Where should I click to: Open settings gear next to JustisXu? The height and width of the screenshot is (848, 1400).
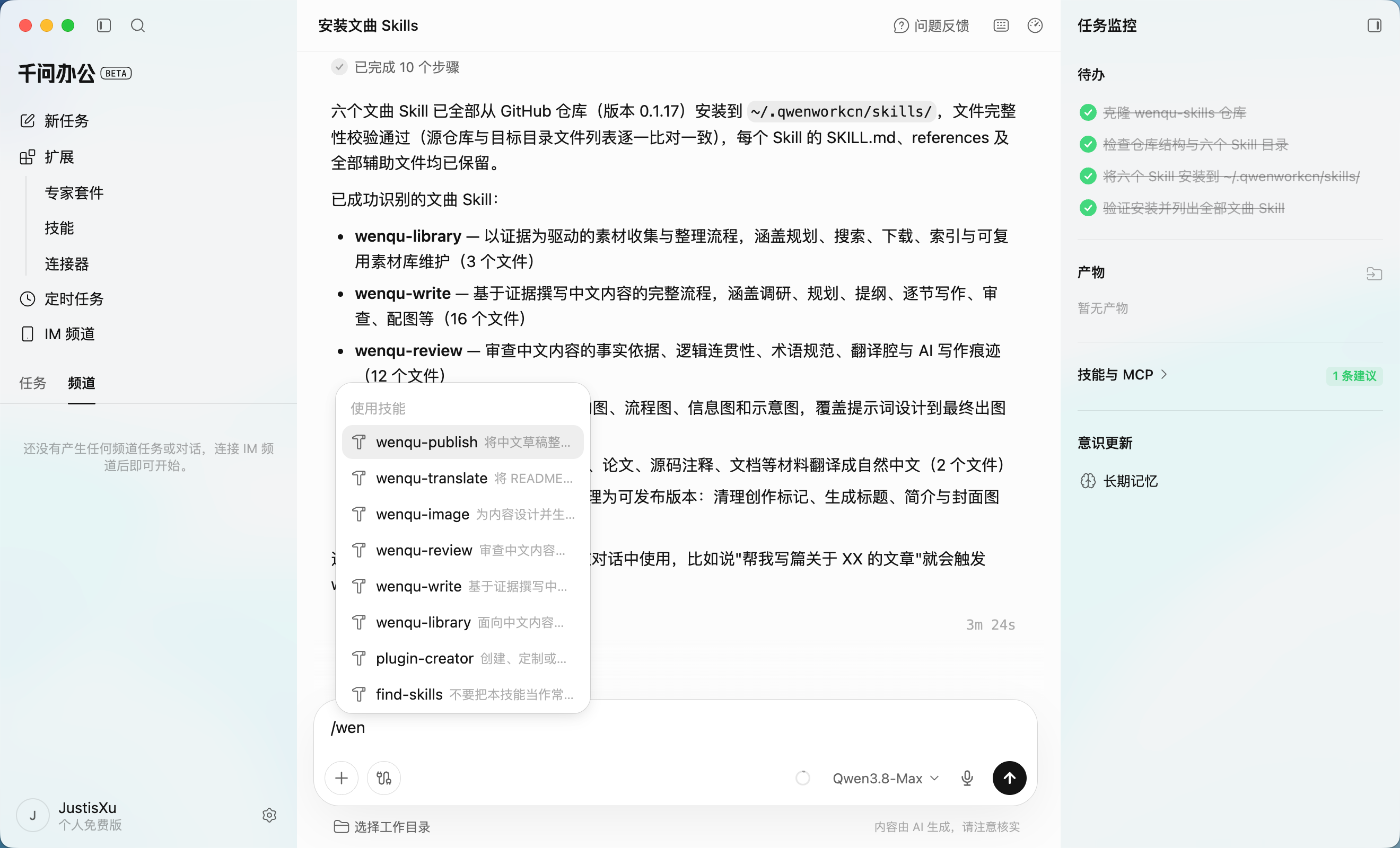pos(269,815)
